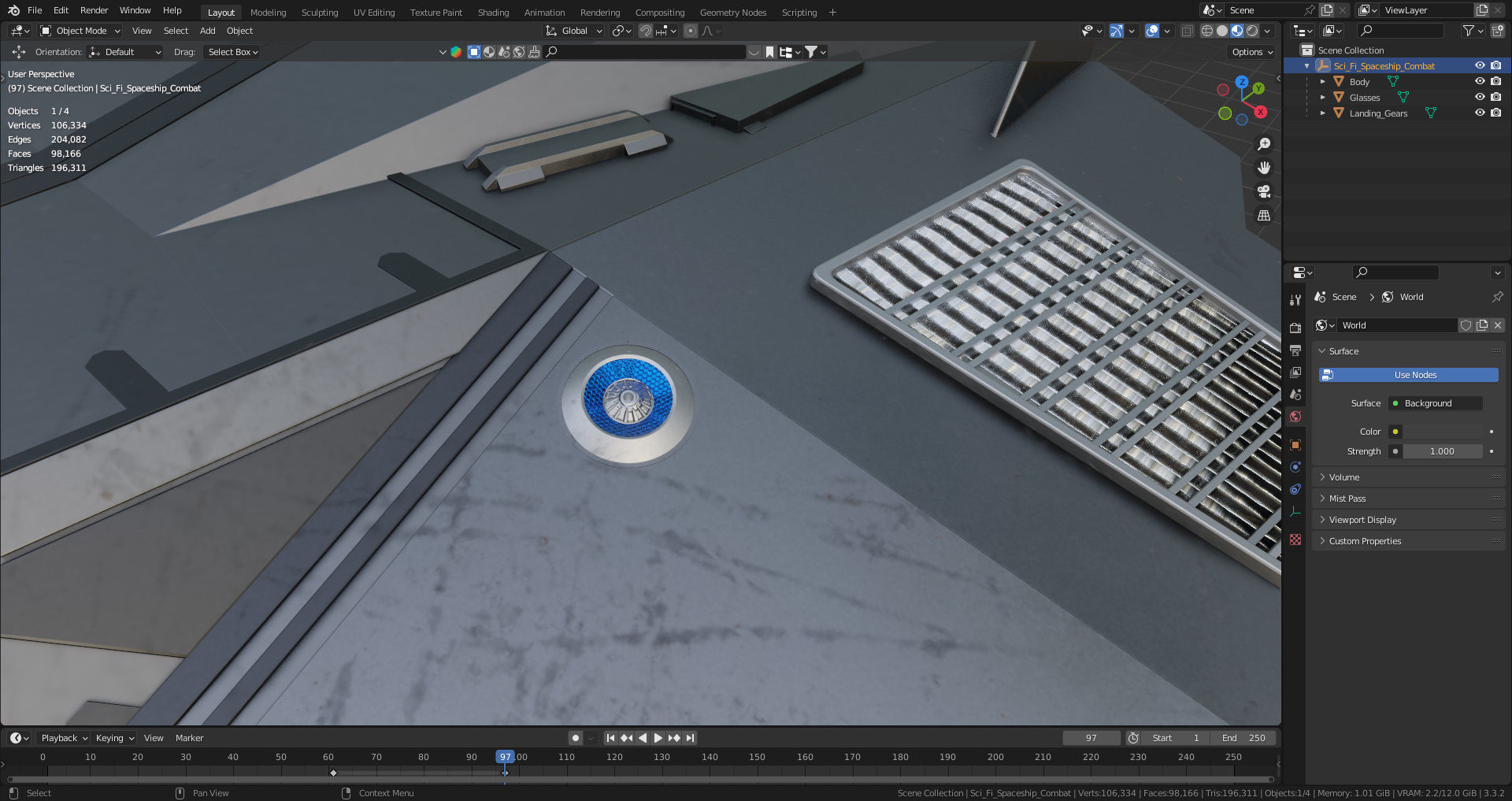Open the Object properties tab
Screen dimensions: 1512x801
coord(1295,445)
